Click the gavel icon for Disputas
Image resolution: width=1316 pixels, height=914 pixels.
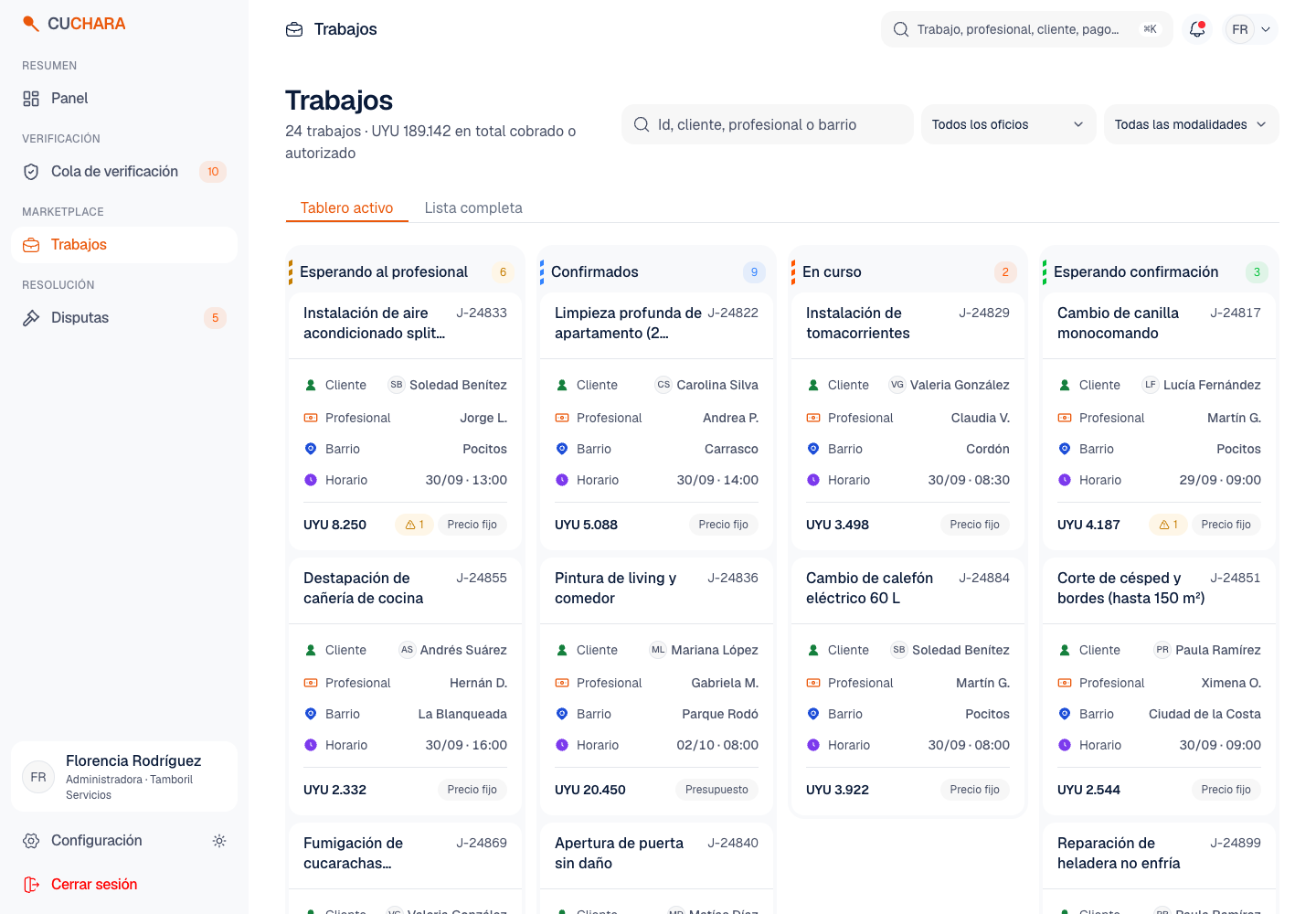[x=31, y=318]
